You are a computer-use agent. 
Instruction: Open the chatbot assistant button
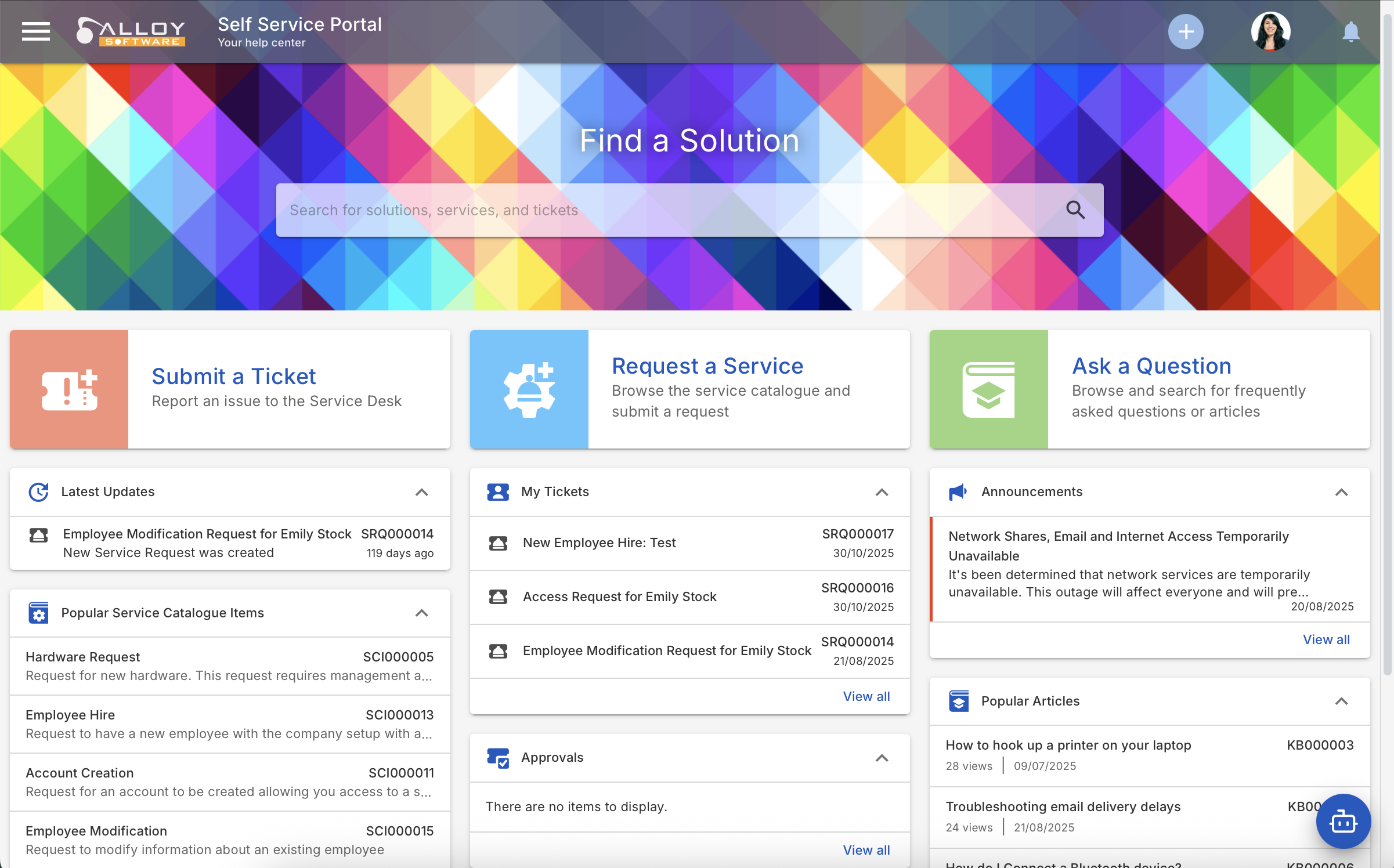click(x=1342, y=821)
